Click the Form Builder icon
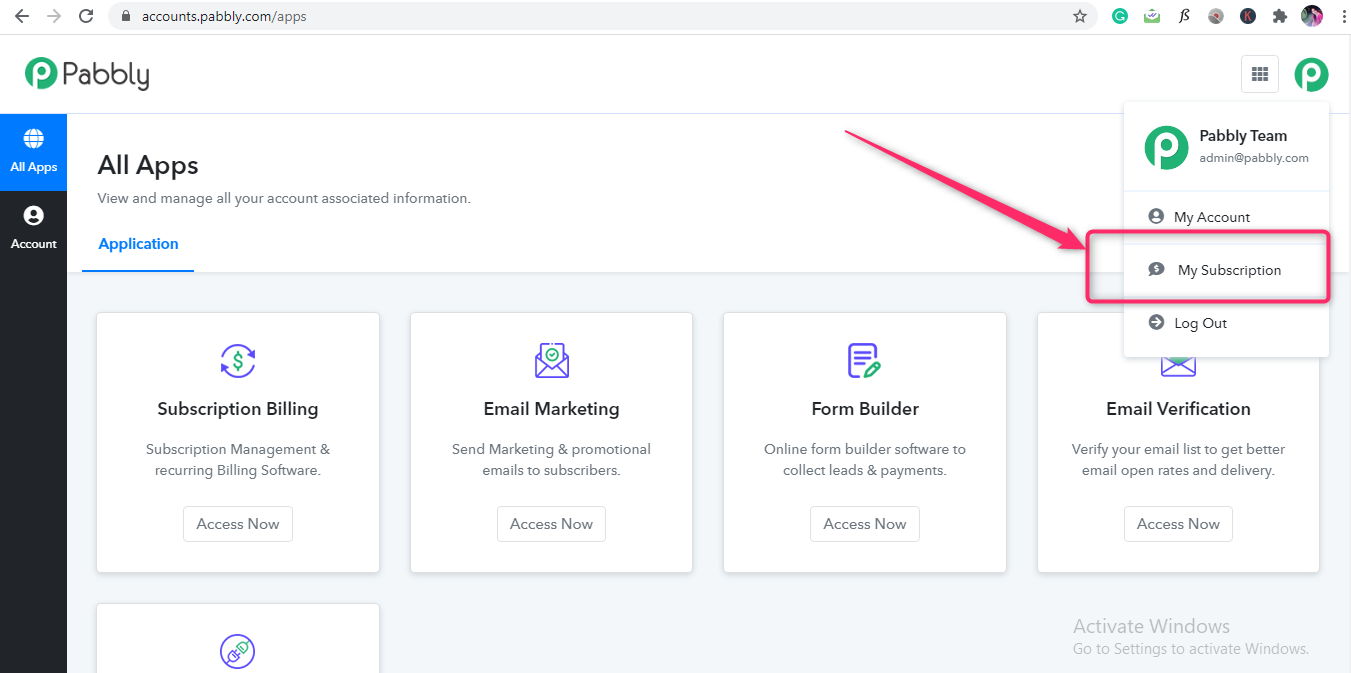Screen dimensions: 1351x673 pyautogui.click(x=865, y=360)
